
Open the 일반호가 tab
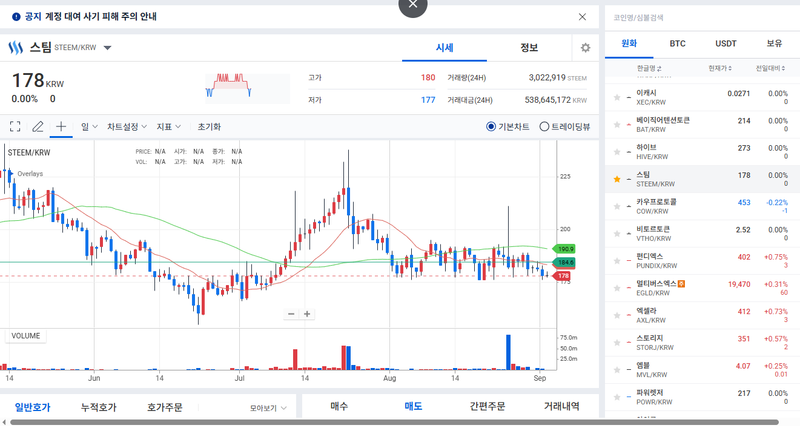32,407
